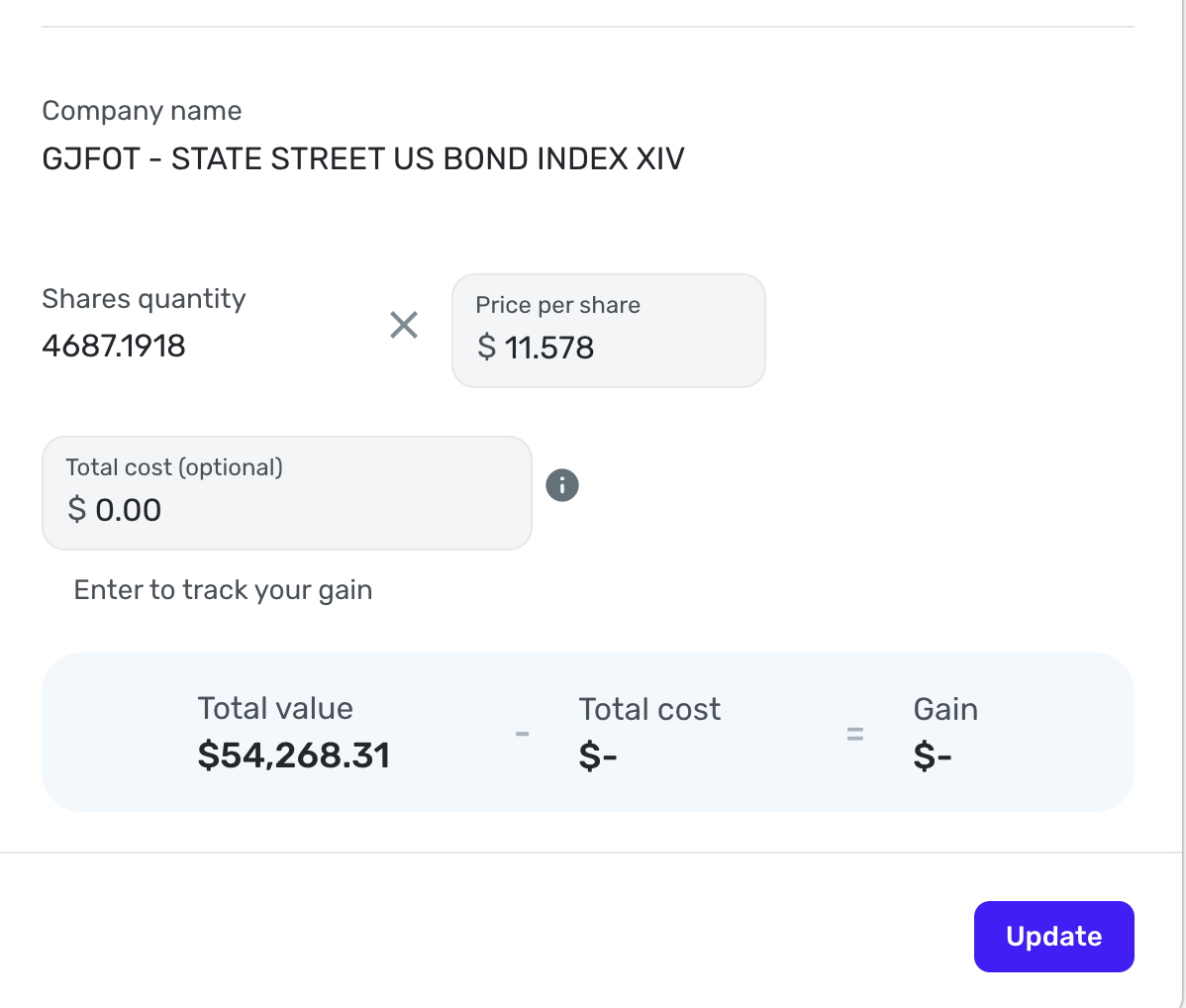This screenshot has width=1186, height=1008.
Task: Click the shares quantity value 4687.1918
Action: (114, 346)
